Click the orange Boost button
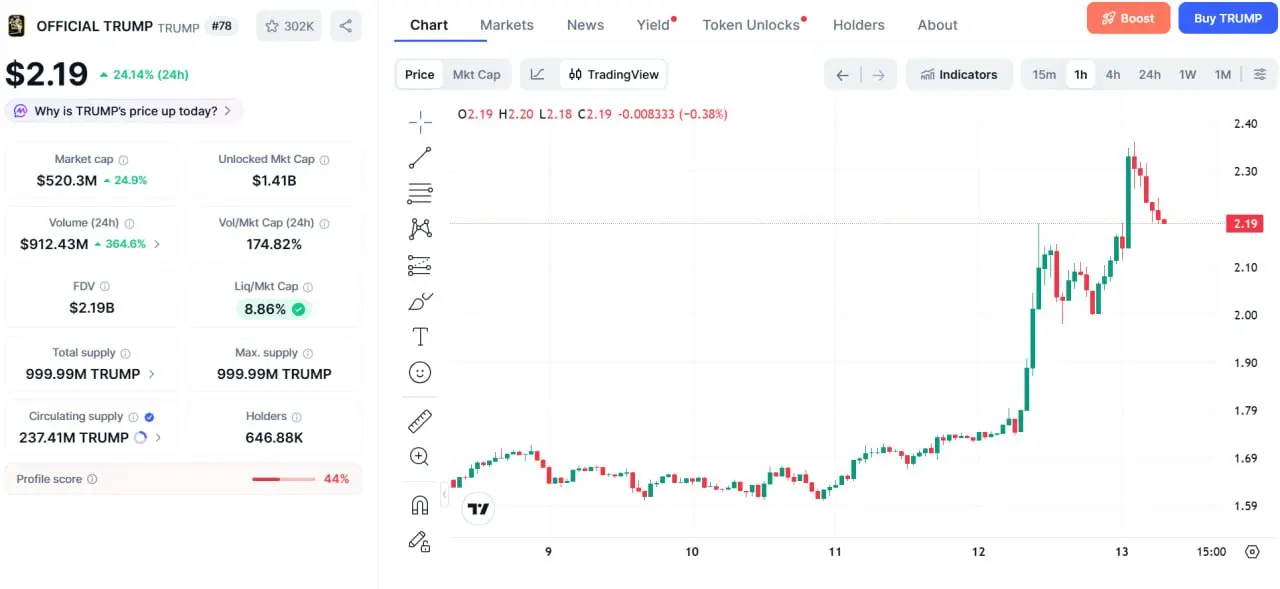 pos(1128,18)
